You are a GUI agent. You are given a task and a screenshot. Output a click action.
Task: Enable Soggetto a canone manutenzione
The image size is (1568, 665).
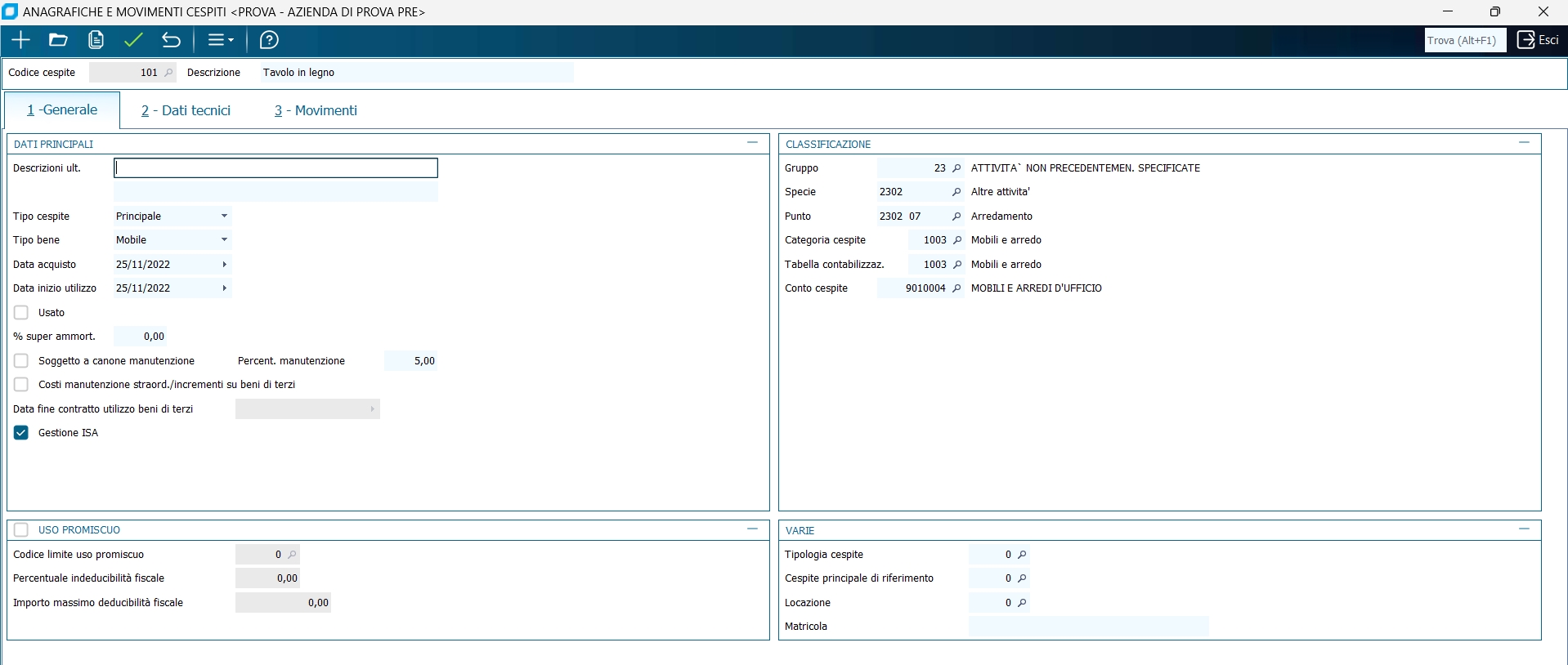21,361
